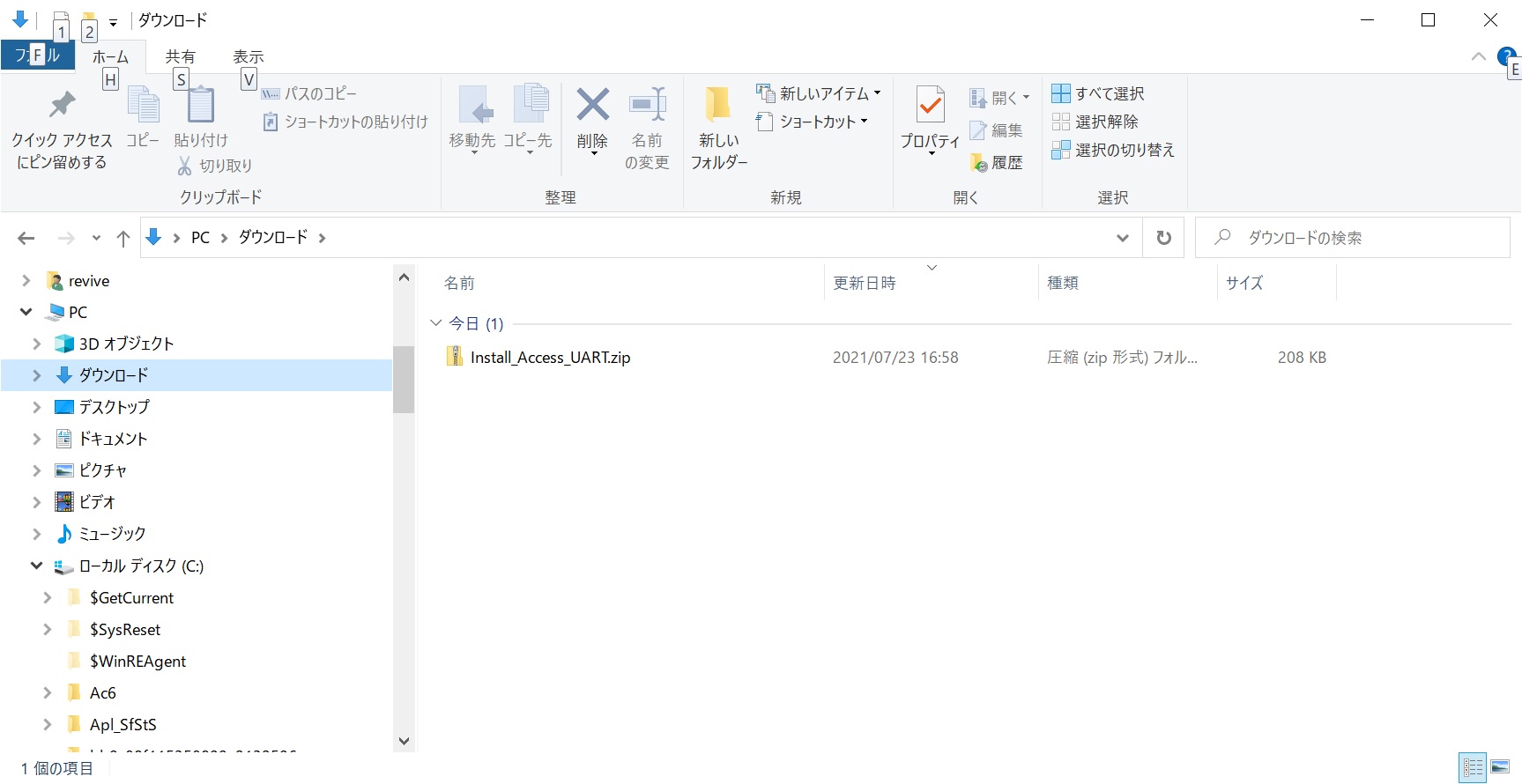Viewport: 1522px width, 784px height.
Task: Go Back with left arrow
Action: 26,238
